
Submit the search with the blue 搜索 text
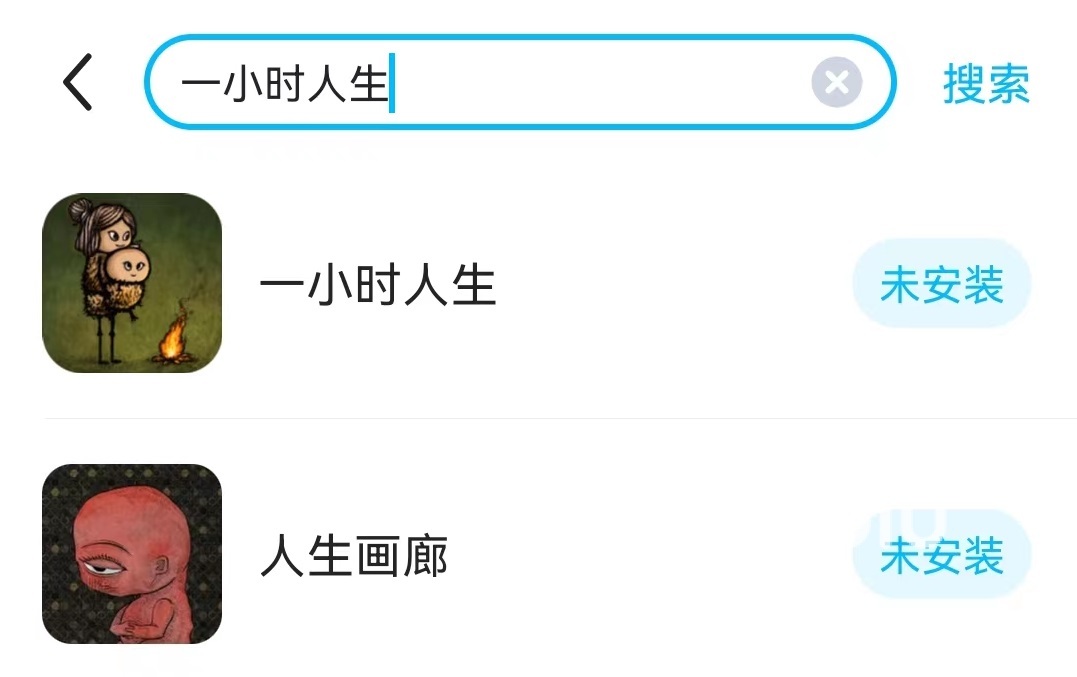(x=986, y=84)
